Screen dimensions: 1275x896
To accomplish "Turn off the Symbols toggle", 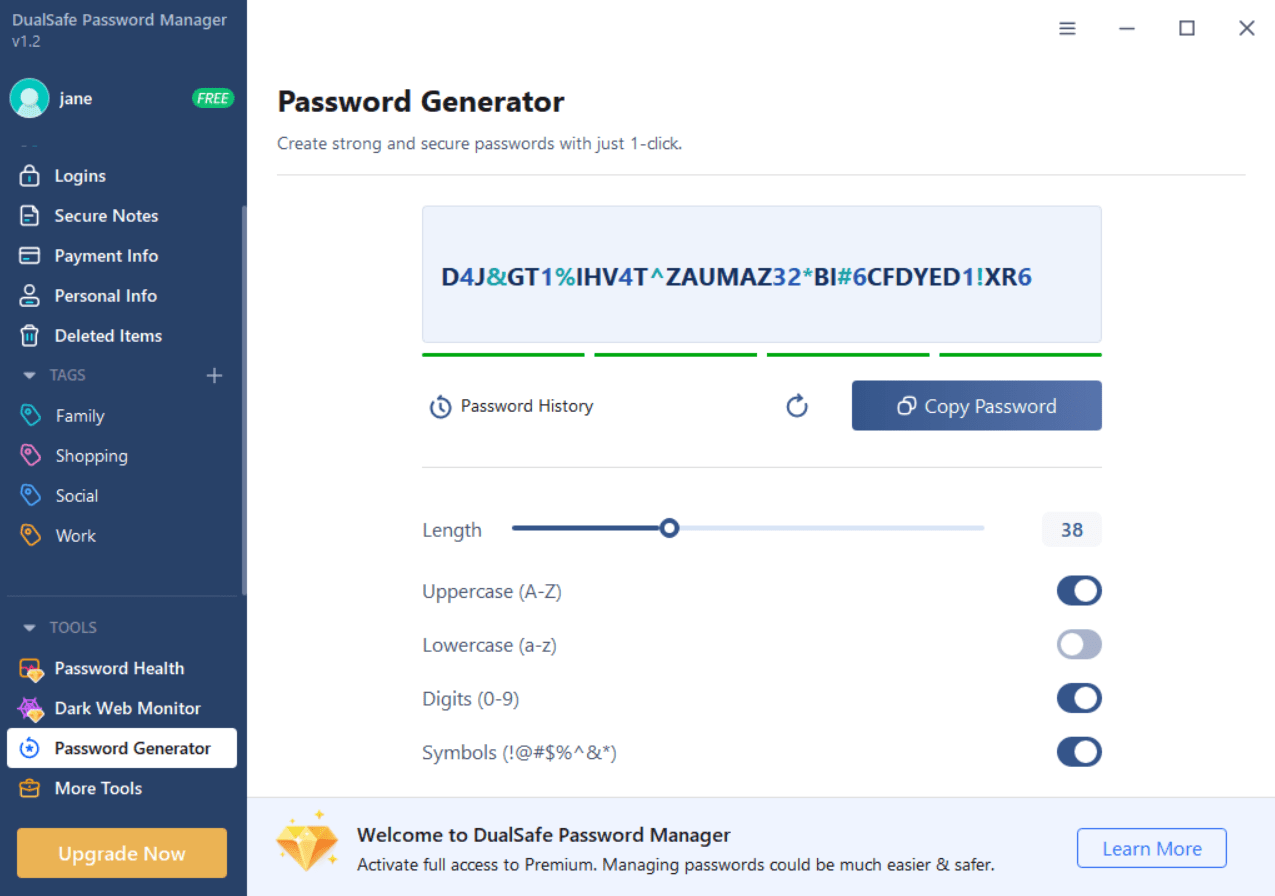I will [1079, 752].
